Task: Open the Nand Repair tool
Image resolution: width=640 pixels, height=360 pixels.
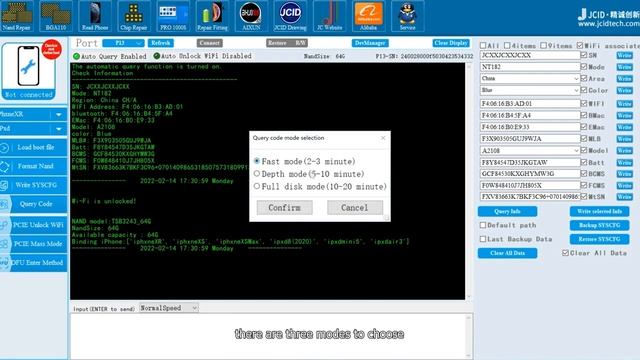Action: click(16, 16)
